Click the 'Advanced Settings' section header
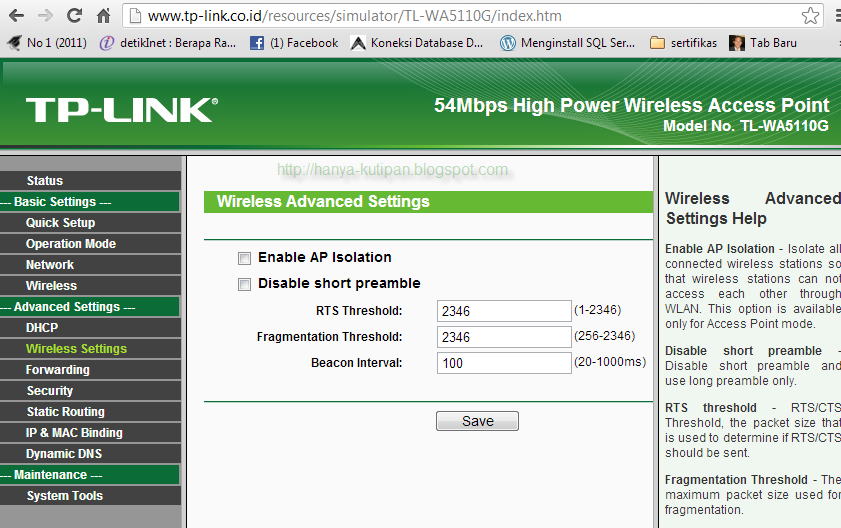The height and width of the screenshot is (528, 841). (90, 306)
